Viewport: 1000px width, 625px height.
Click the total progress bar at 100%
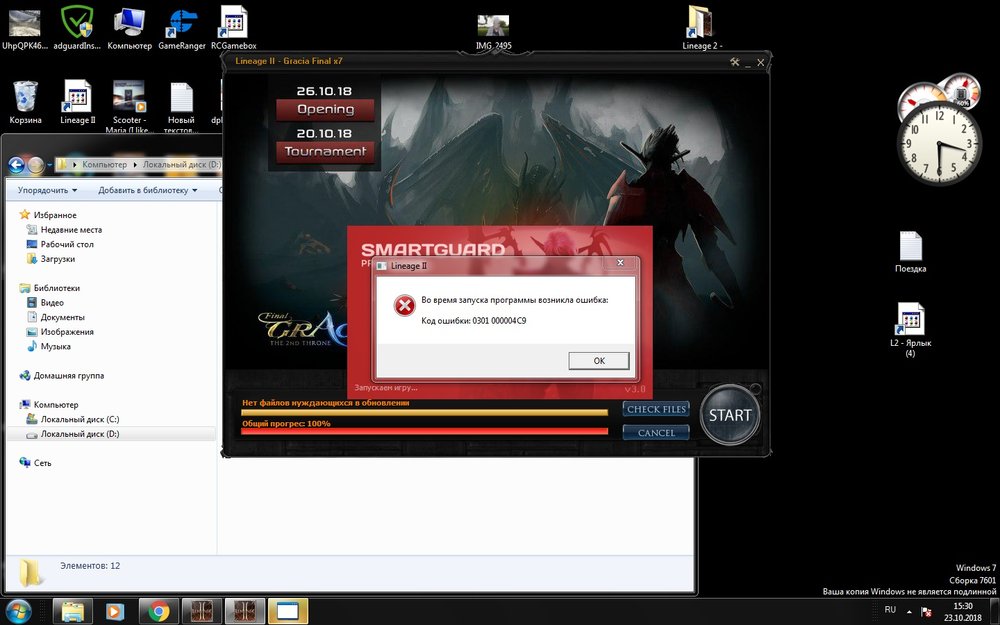click(424, 432)
